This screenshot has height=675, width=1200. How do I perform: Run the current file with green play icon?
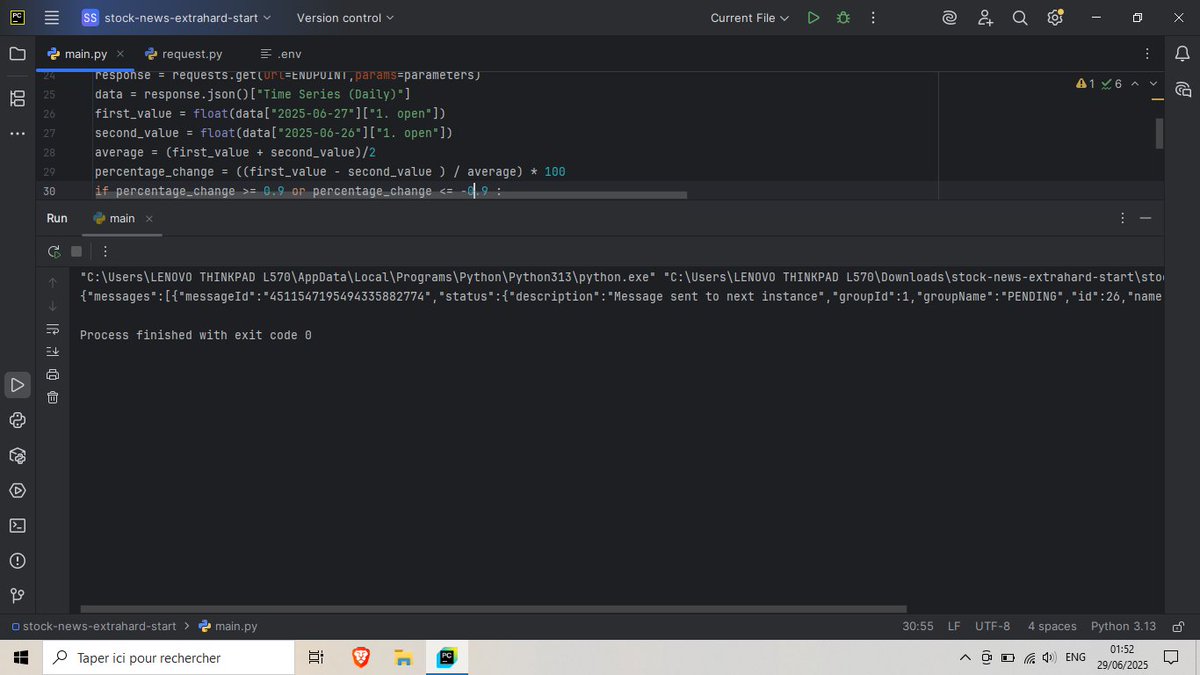coord(813,18)
